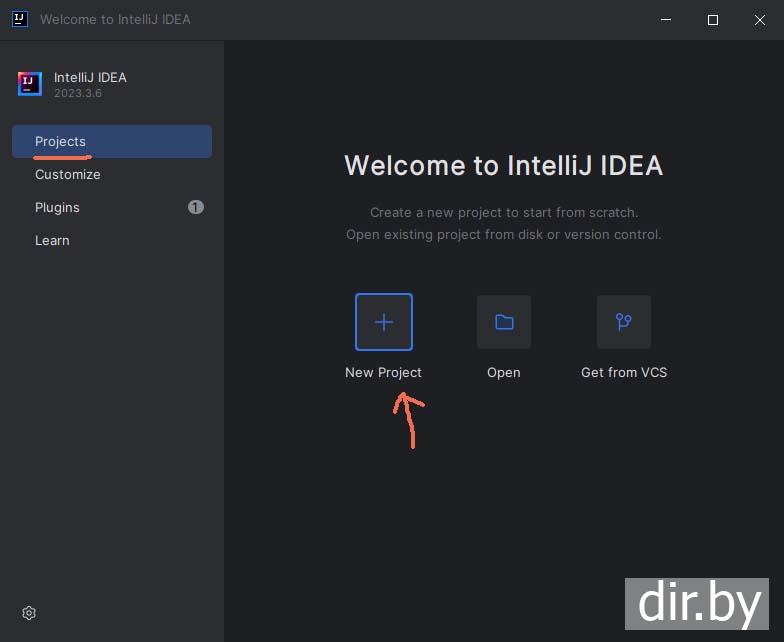Click the Get from VCS branch icon
The image size is (784, 642).
coord(624,322)
